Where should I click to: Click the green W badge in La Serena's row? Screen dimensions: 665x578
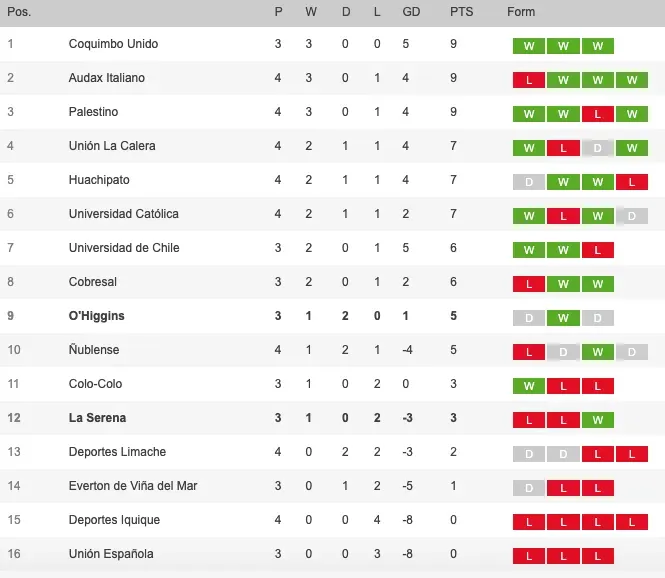597,420
